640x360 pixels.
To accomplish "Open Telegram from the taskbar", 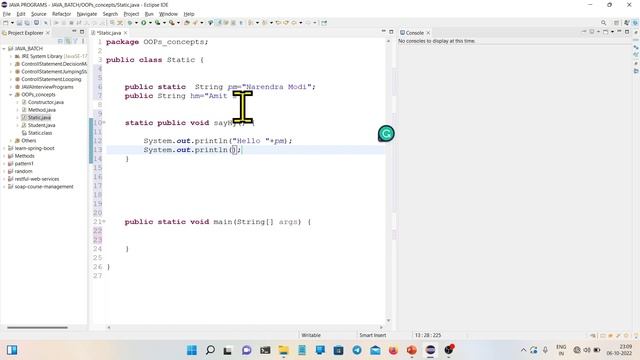I will (x=357, y=350).
